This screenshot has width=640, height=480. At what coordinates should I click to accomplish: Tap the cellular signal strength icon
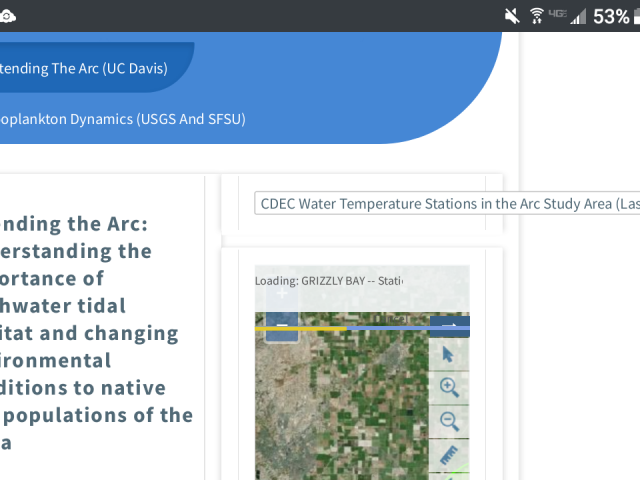tap(578, 17)
